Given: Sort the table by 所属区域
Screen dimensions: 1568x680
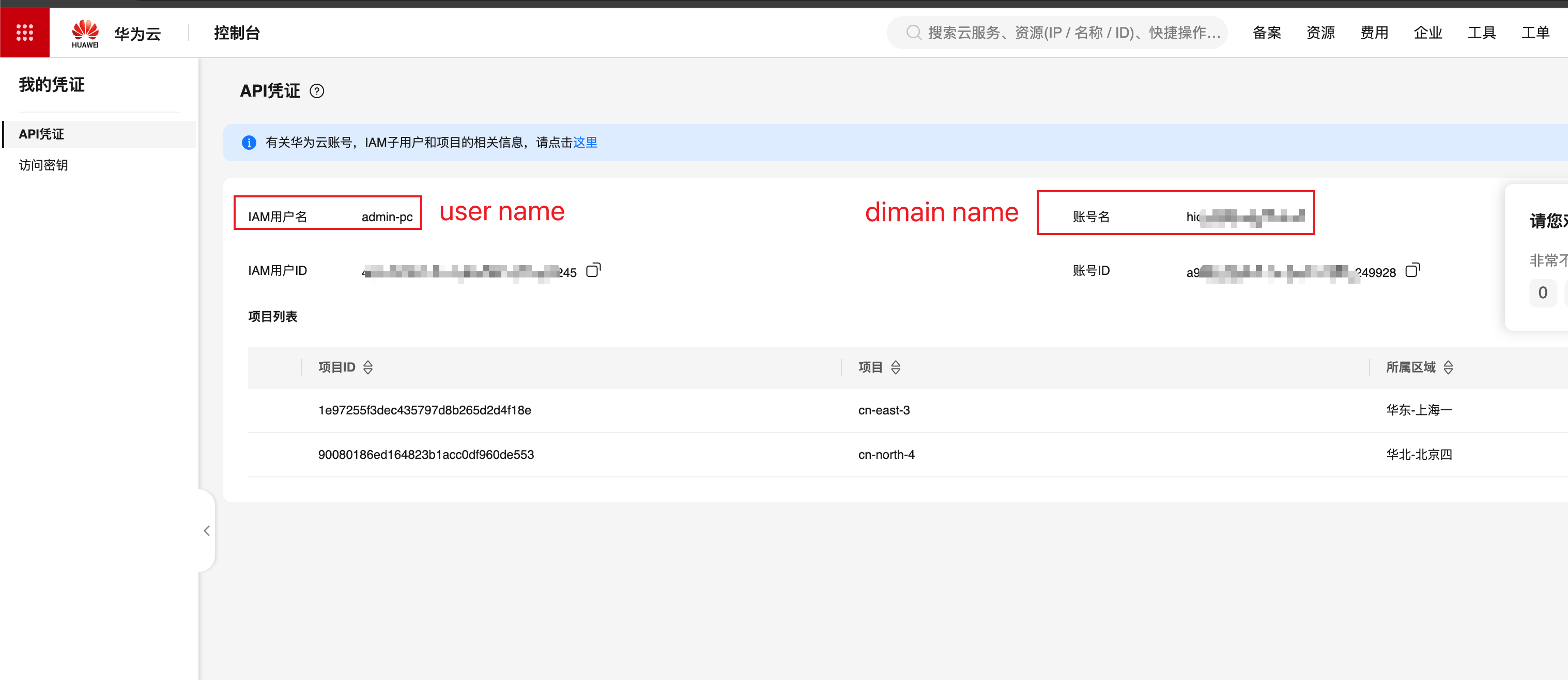Looking at the screenshot, I should 1448,367.
